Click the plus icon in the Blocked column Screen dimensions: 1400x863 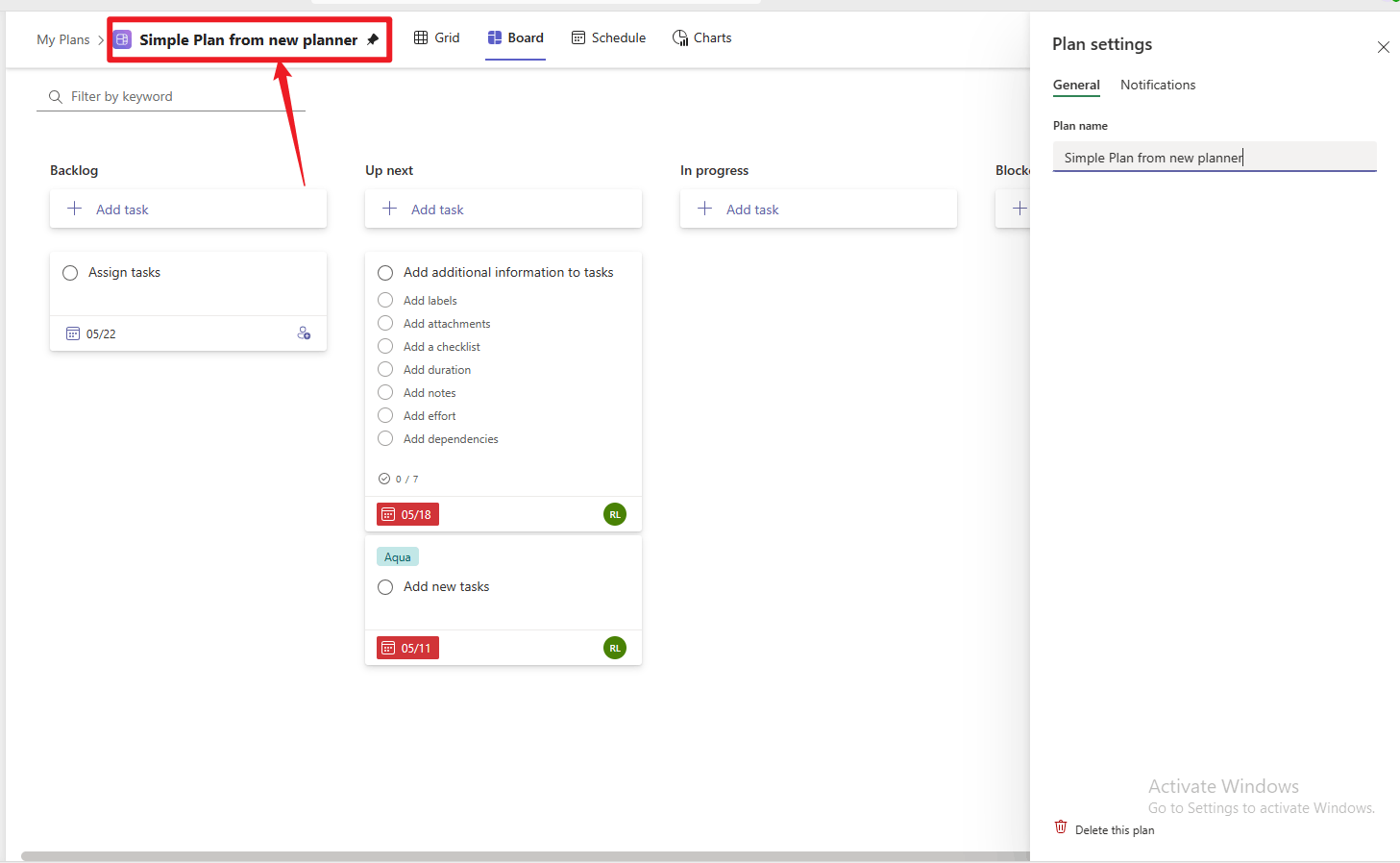[1019, 209]
